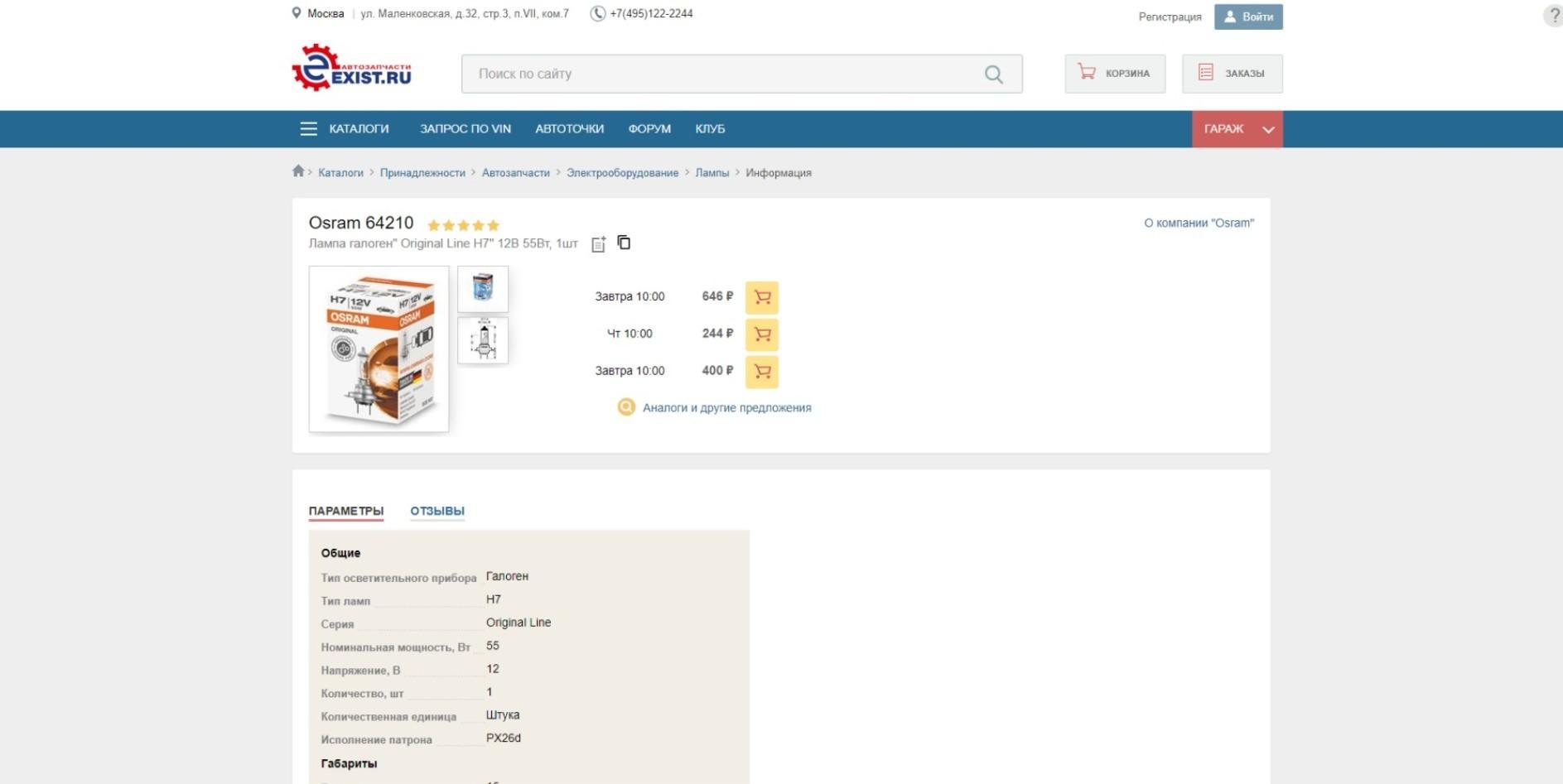Open the hamburger Каталоги menu icon
The image size is (1563, 784).
[x=308, y=129]
